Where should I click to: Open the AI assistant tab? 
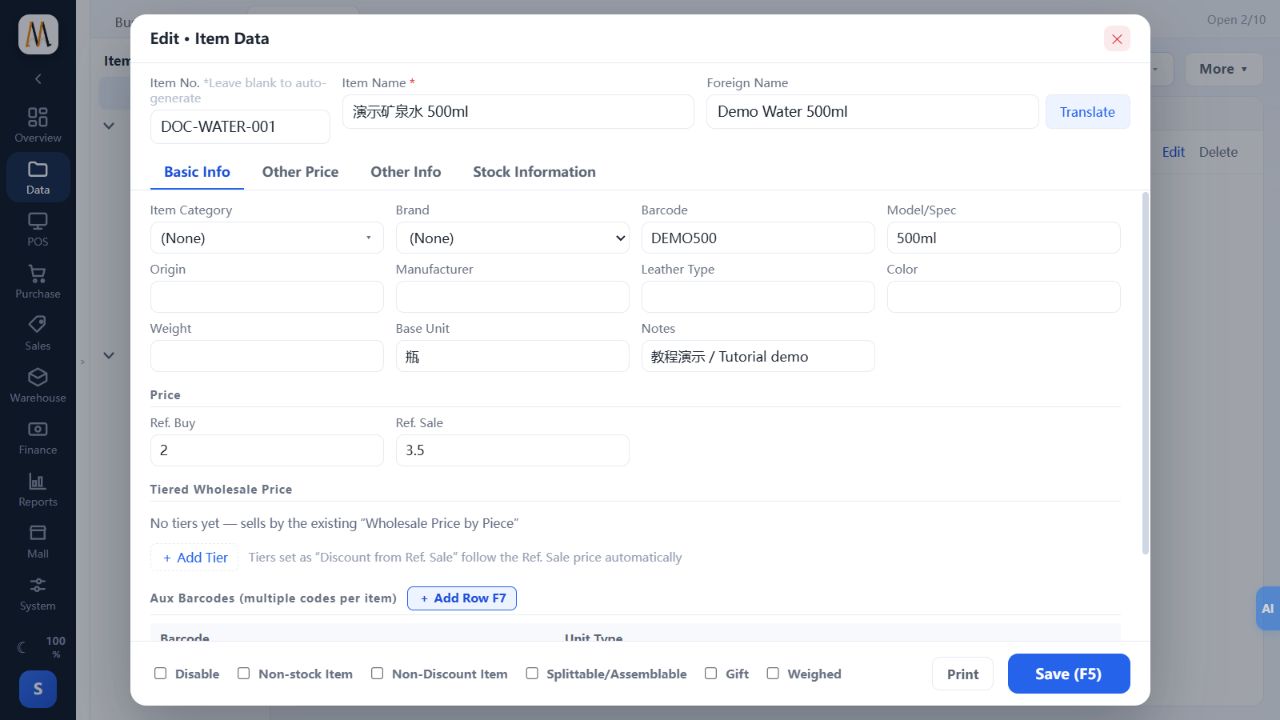coord(1267,608)
